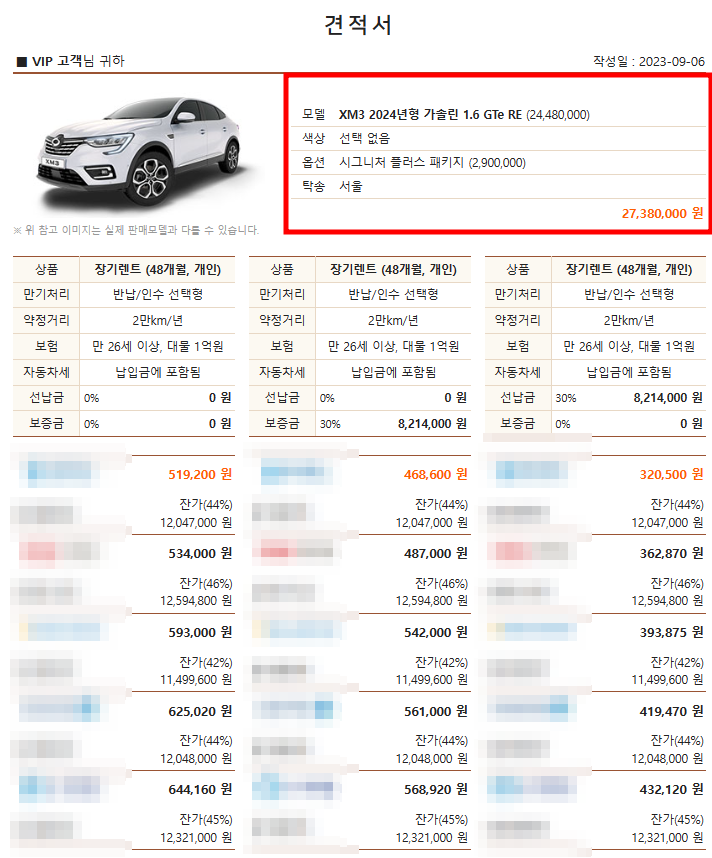
Task: Click the 320,500 원 monthly price
Action: pyautogui.click(x=672, y=474)
